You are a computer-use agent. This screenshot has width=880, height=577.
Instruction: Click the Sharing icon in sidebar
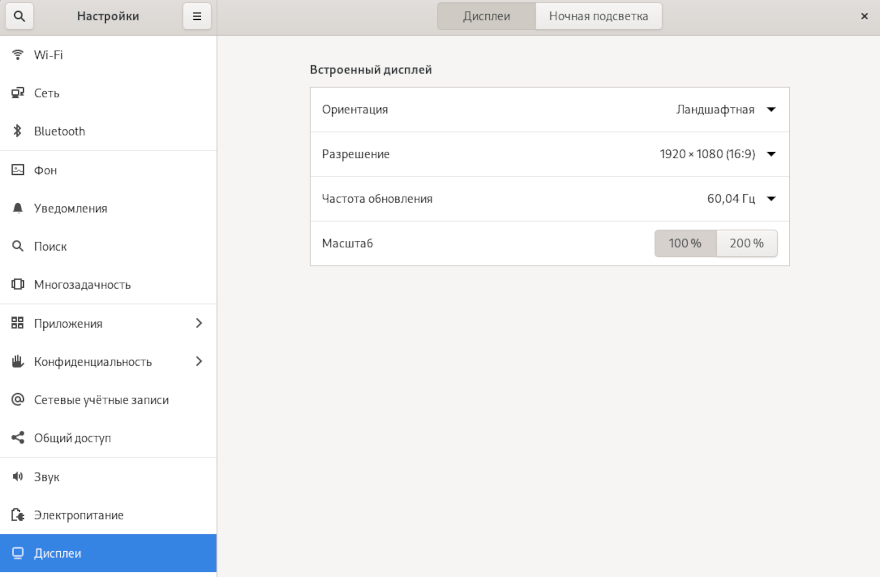17,438
